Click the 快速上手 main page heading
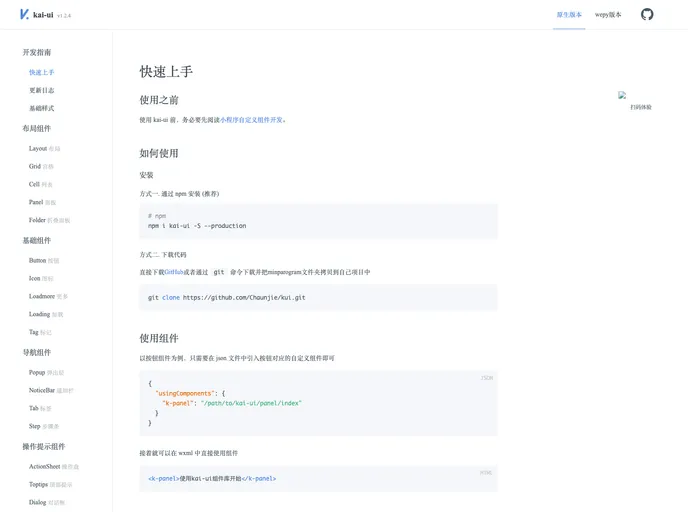Viewport: 688px width, 512px height. tap(166, 72)
